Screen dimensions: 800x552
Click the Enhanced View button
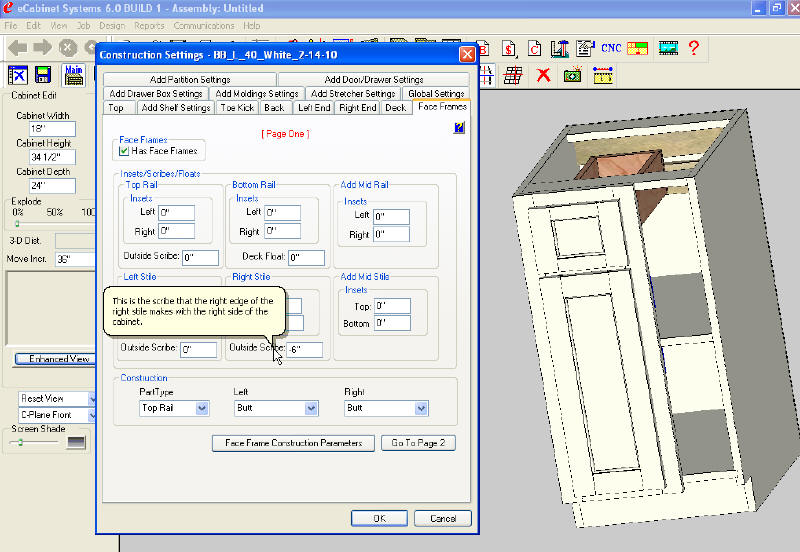click(56, 359)
